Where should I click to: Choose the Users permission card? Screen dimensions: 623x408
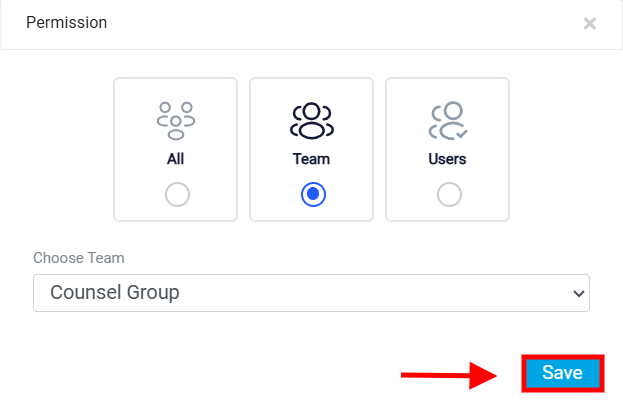tap(447, 149)
